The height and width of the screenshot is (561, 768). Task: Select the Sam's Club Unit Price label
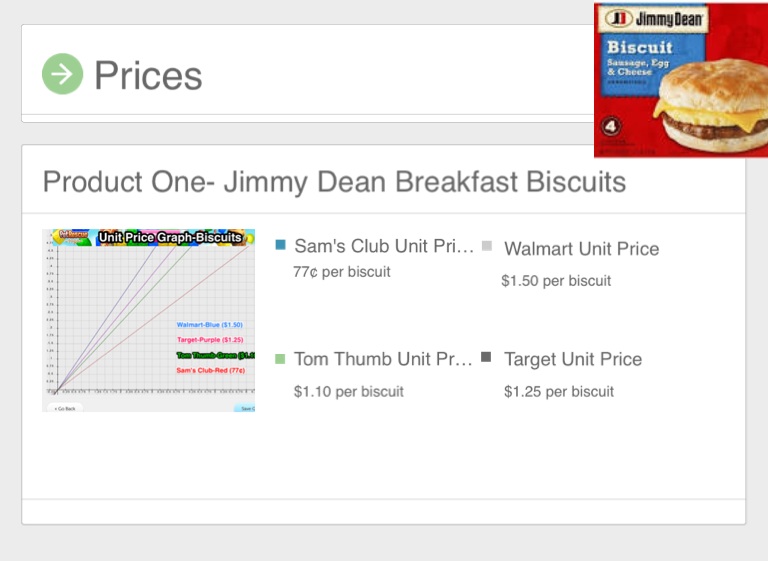pyautogui.click(x=383, y=246)
